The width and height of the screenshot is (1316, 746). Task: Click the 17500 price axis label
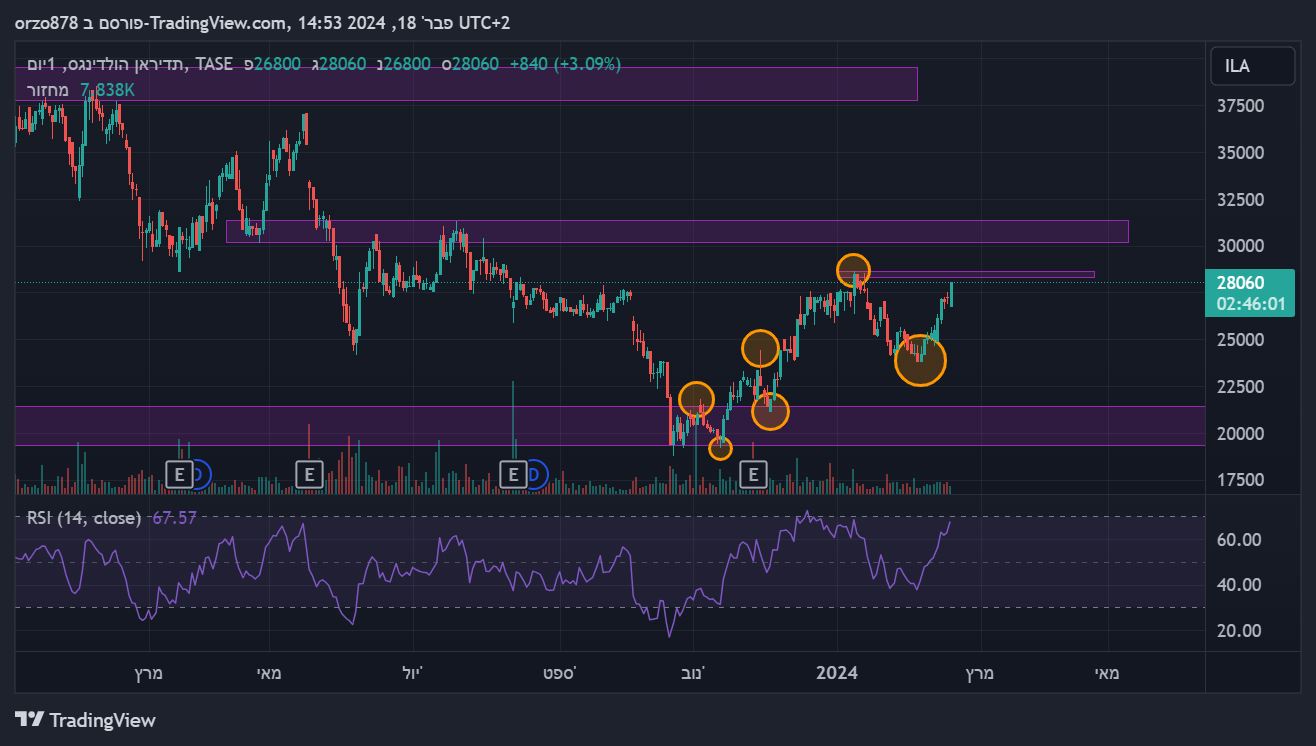click(1238, 480)
